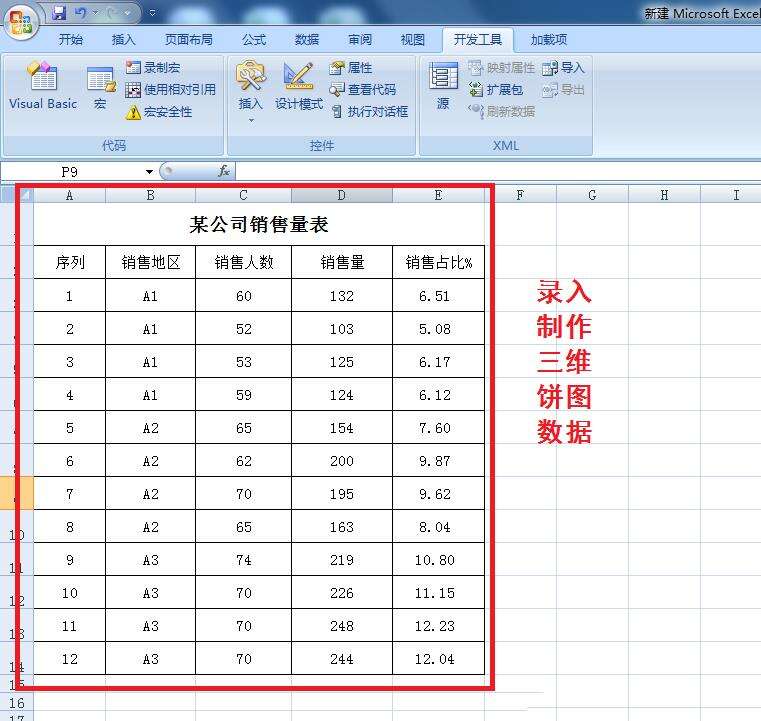The height and width of the screenshot is (721, 761).
Task: Select column D header
Action: pos(342,195)
